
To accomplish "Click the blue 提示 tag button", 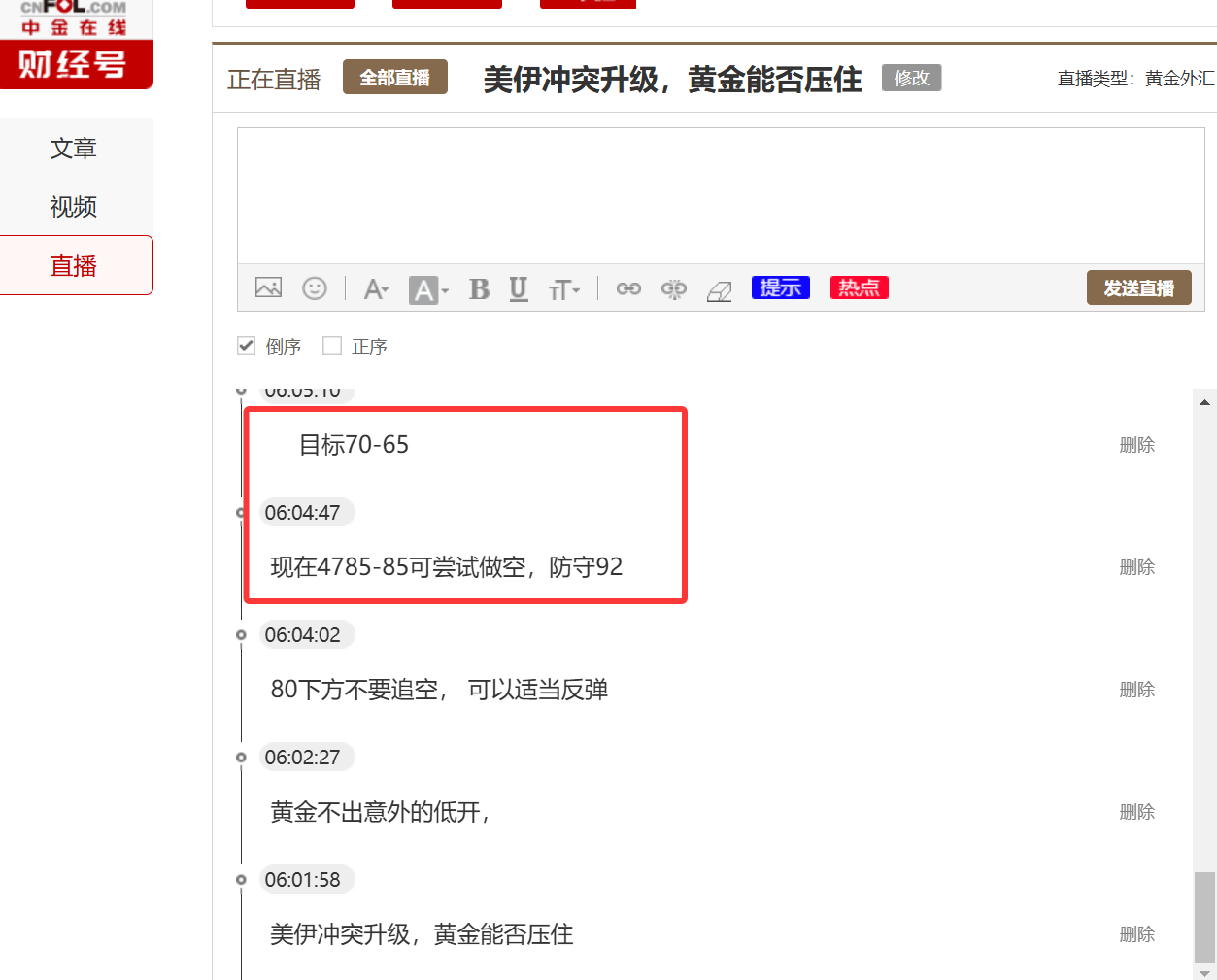I will tap(780, 287).
